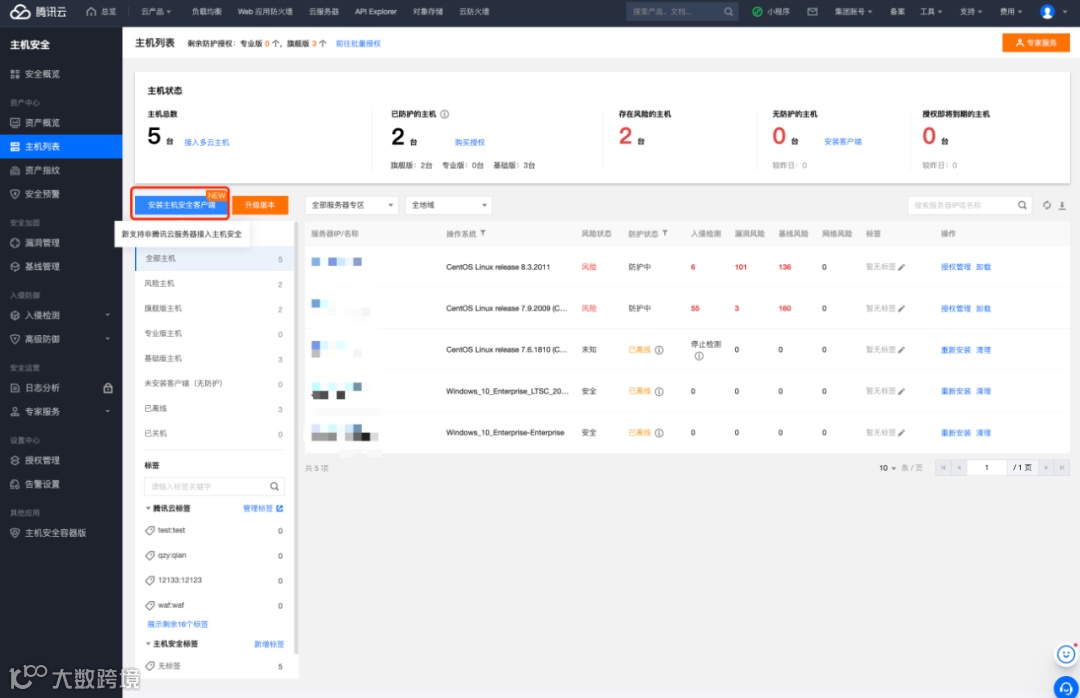Collapse the 主机安全标签 section

click(x=148, y=644)
